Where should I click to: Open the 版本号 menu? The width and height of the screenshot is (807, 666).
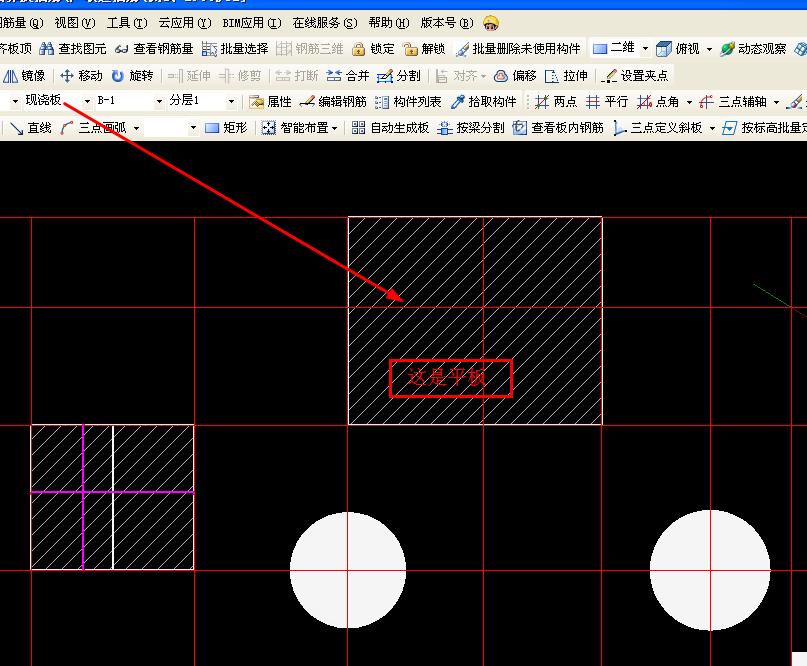[447, 23]
